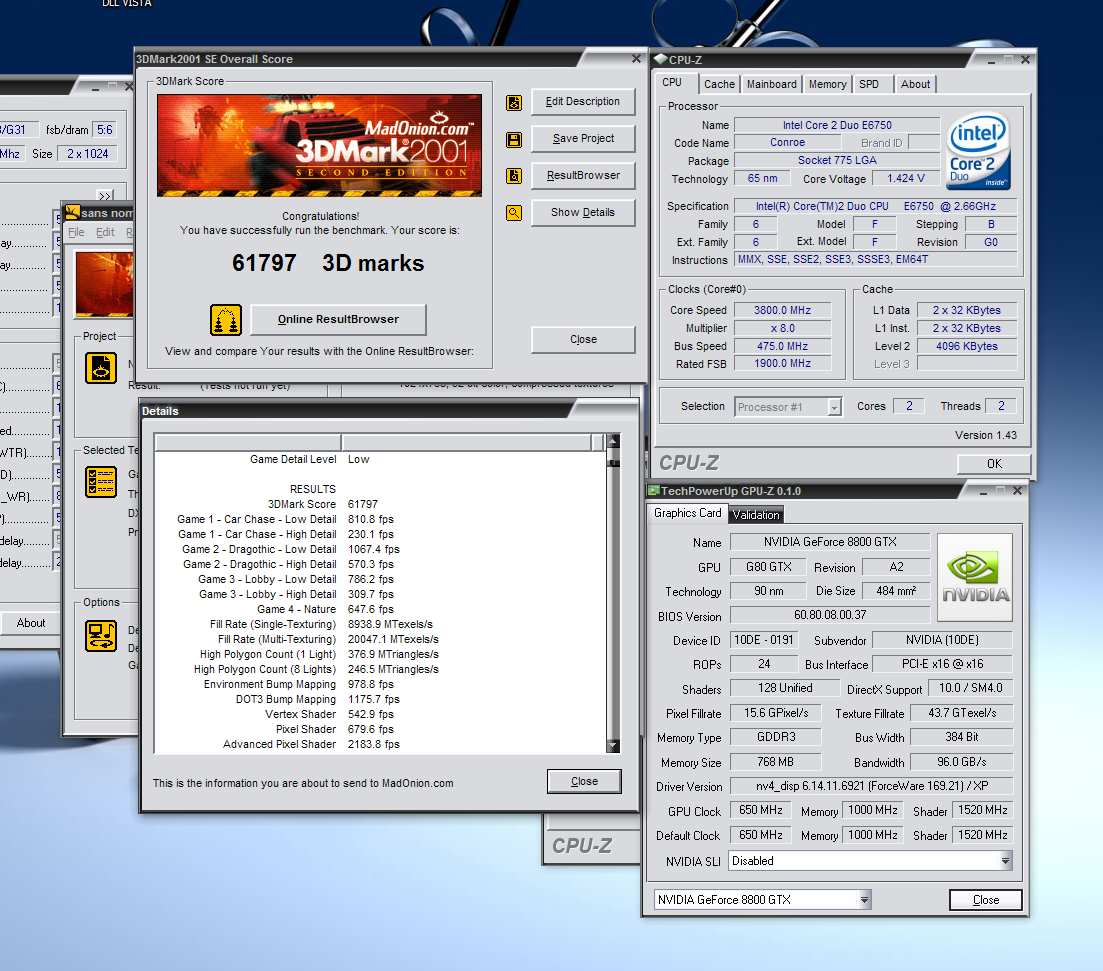Open the Edit menu in sans nom window
Image resolution: width=1103 pixels, height=971 pixels.
click(105, 232)
